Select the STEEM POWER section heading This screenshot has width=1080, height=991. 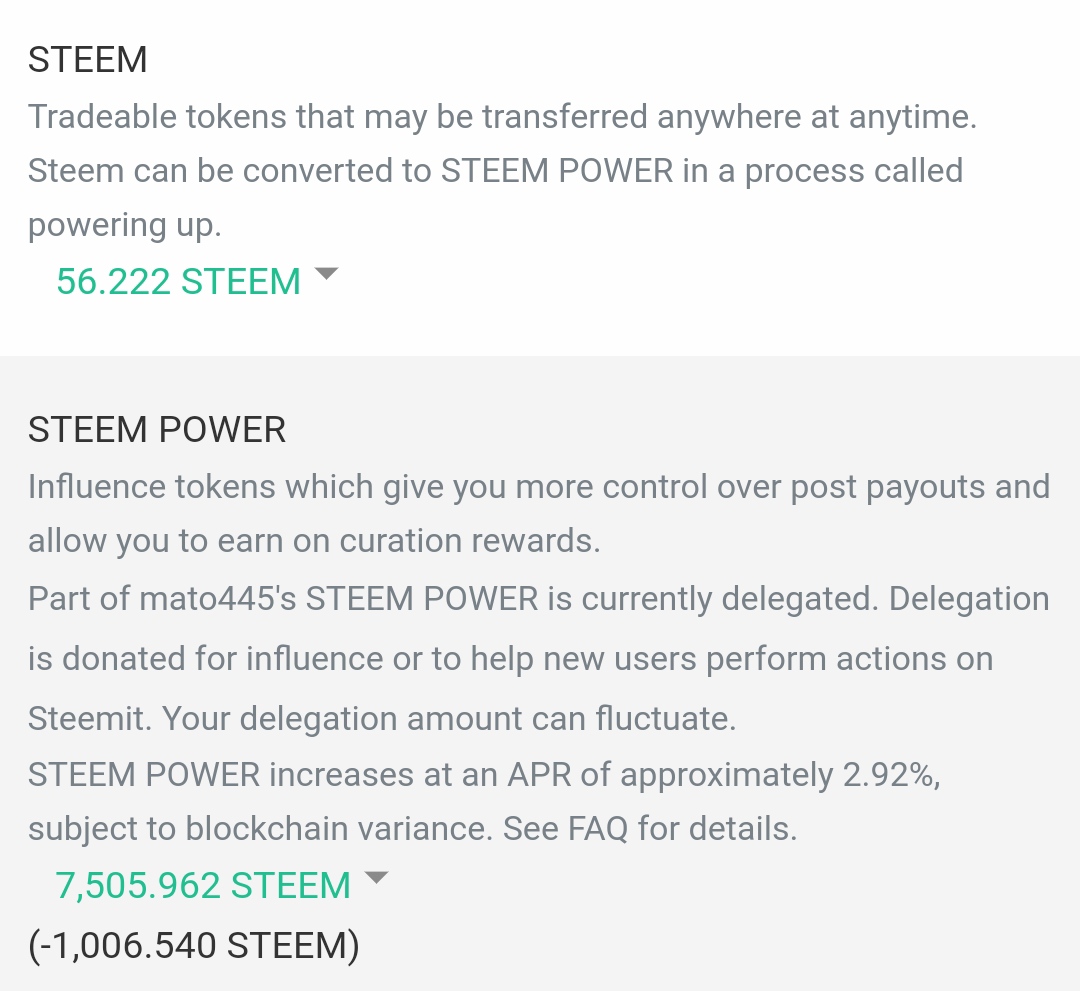[x=157, y=430]
